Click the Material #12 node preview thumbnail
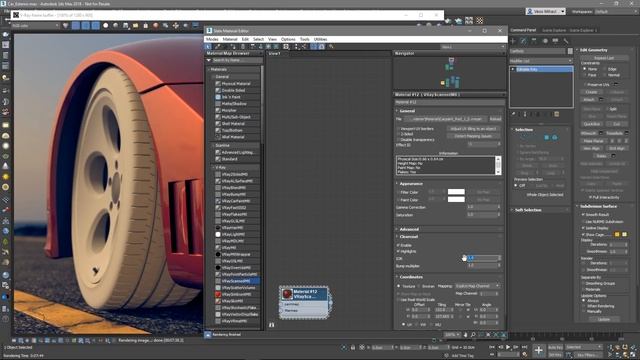The height and width of the screenshot is (360, 640). 287,294
